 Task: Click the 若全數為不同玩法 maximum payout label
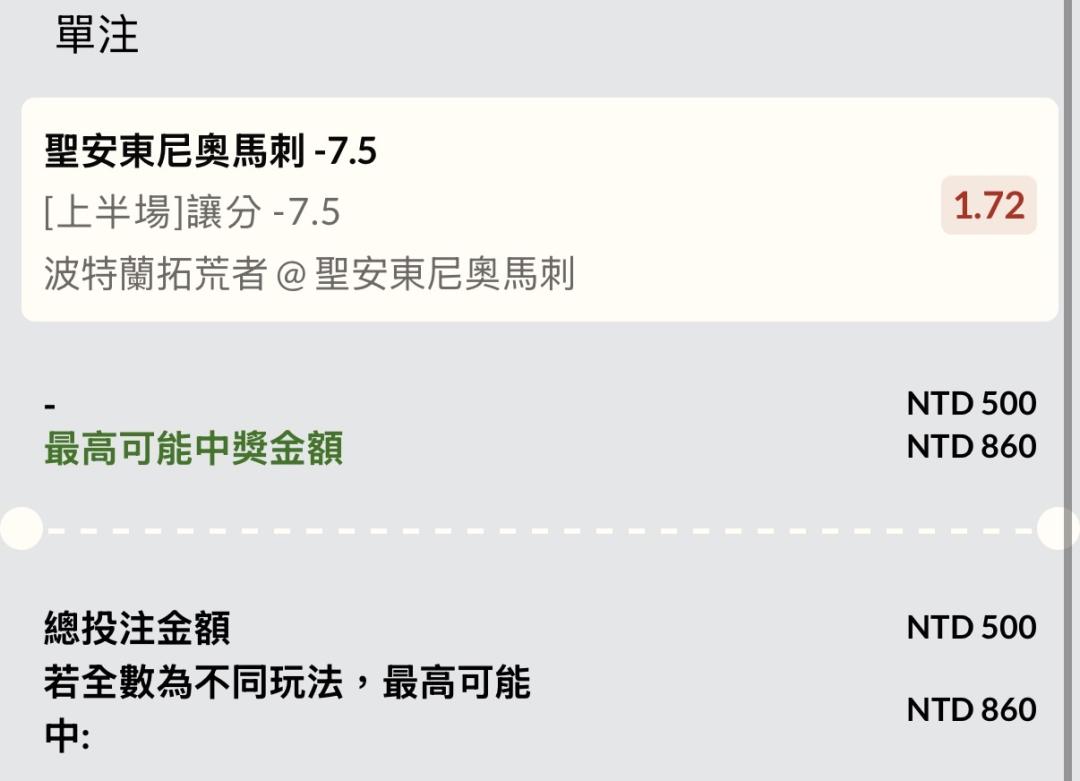pos(286,685)
